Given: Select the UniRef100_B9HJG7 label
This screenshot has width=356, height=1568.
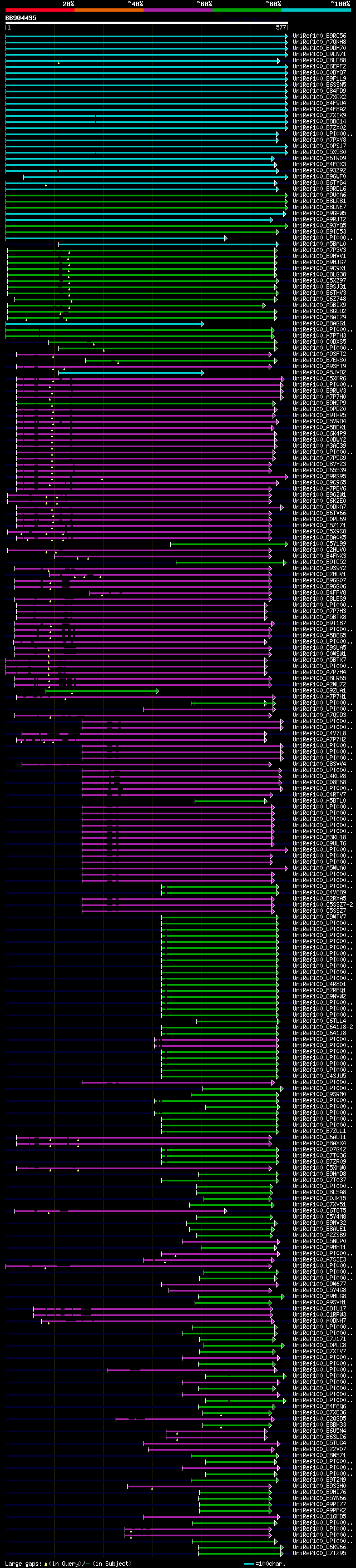Looking at the screenshot, I should click(319, 263).
